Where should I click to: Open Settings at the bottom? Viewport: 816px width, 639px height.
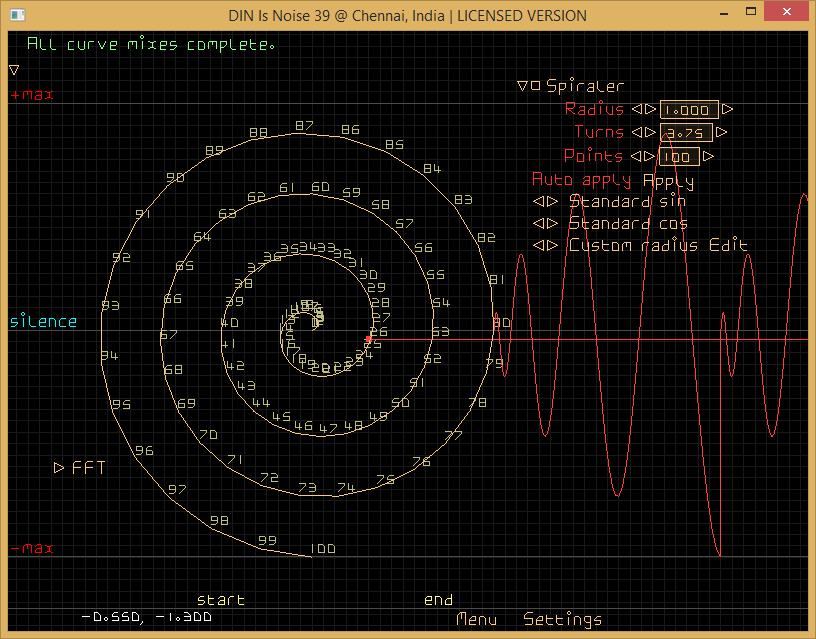coord(563,620)
